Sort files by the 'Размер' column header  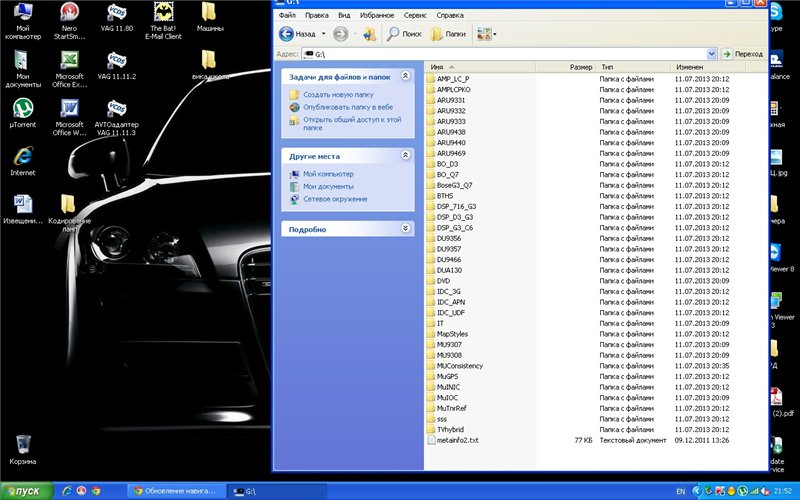(x=580, y=66)
